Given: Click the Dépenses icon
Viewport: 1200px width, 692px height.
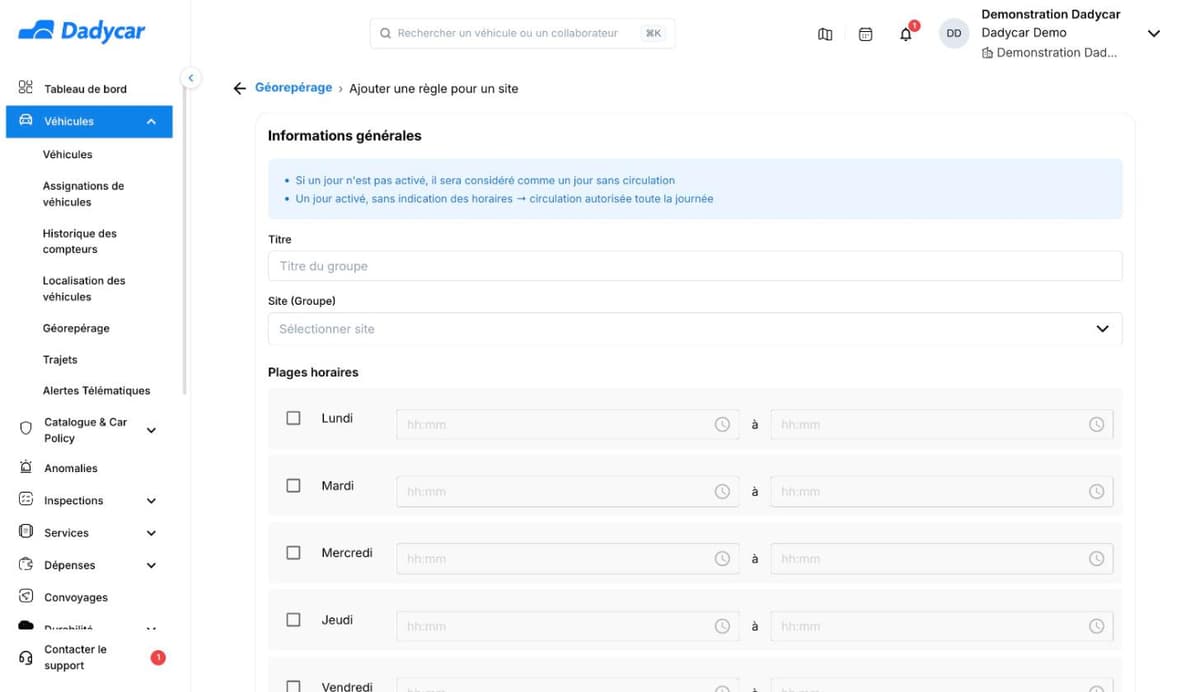Looking at the screenshot, I should click(26, 565).
